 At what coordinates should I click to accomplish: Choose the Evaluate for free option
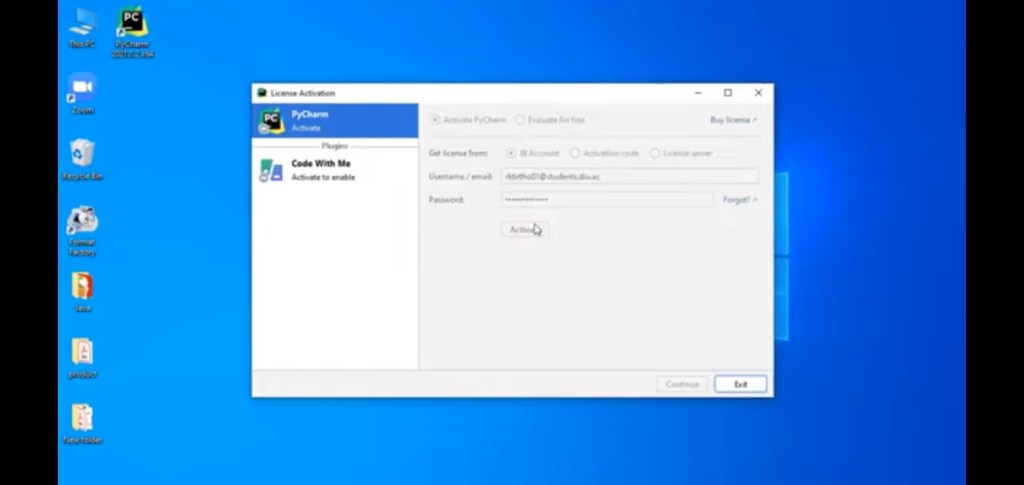point(520,120)
